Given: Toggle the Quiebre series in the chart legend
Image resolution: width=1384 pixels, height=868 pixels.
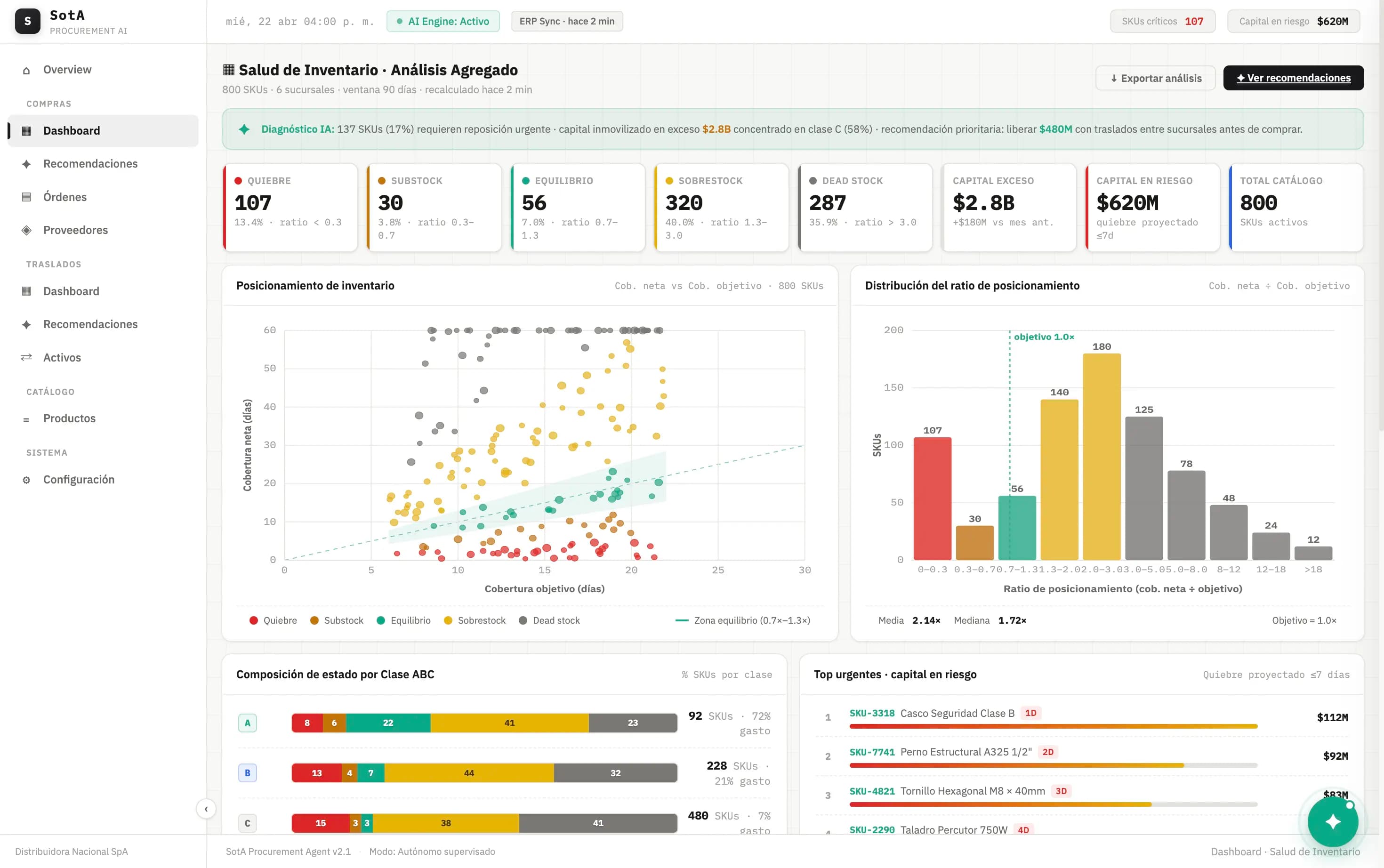Looking at the screenshot, I should pos(273,620).
